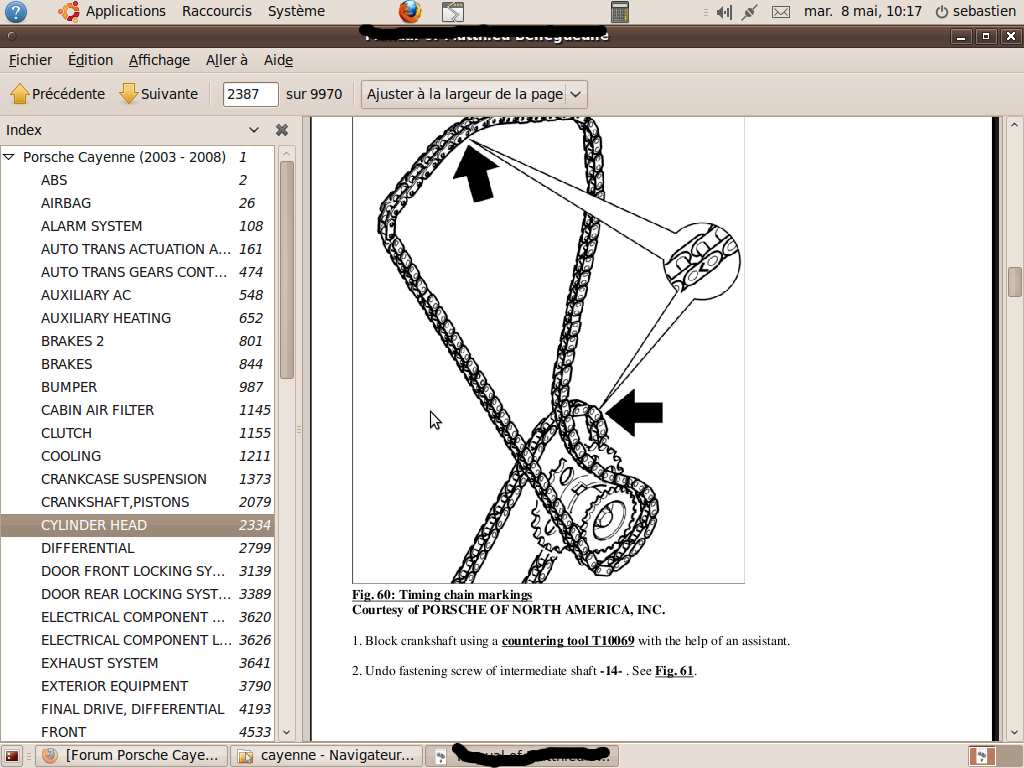Select AIRBAG in the index
Image resolution: width=1024 pixels, height=768 pixels.
point(137,203)
